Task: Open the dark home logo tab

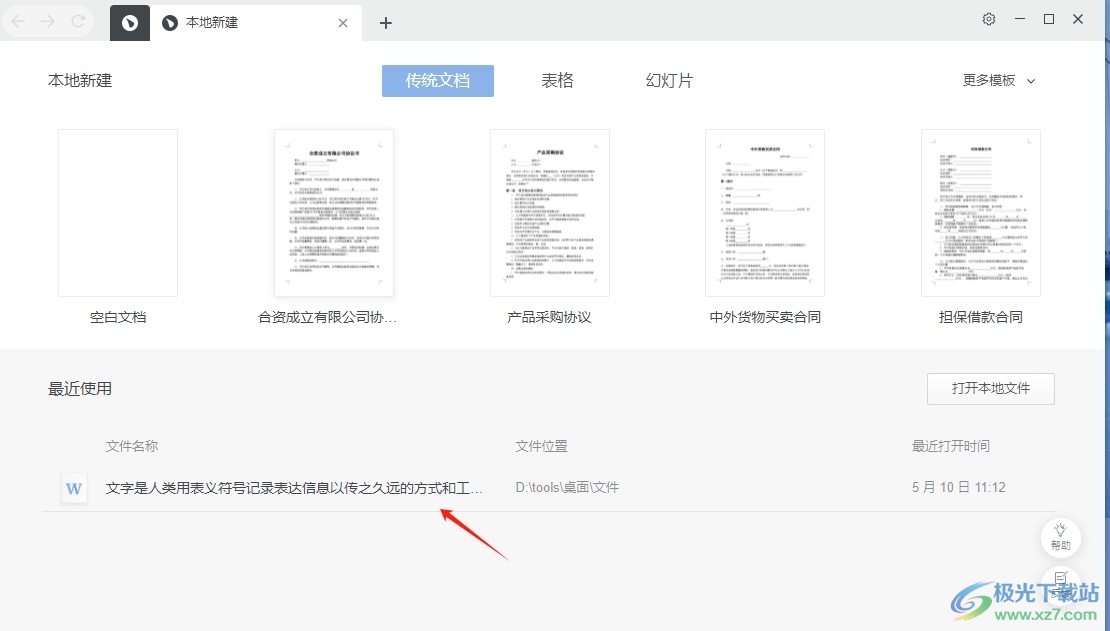Action: pos(130,23)
